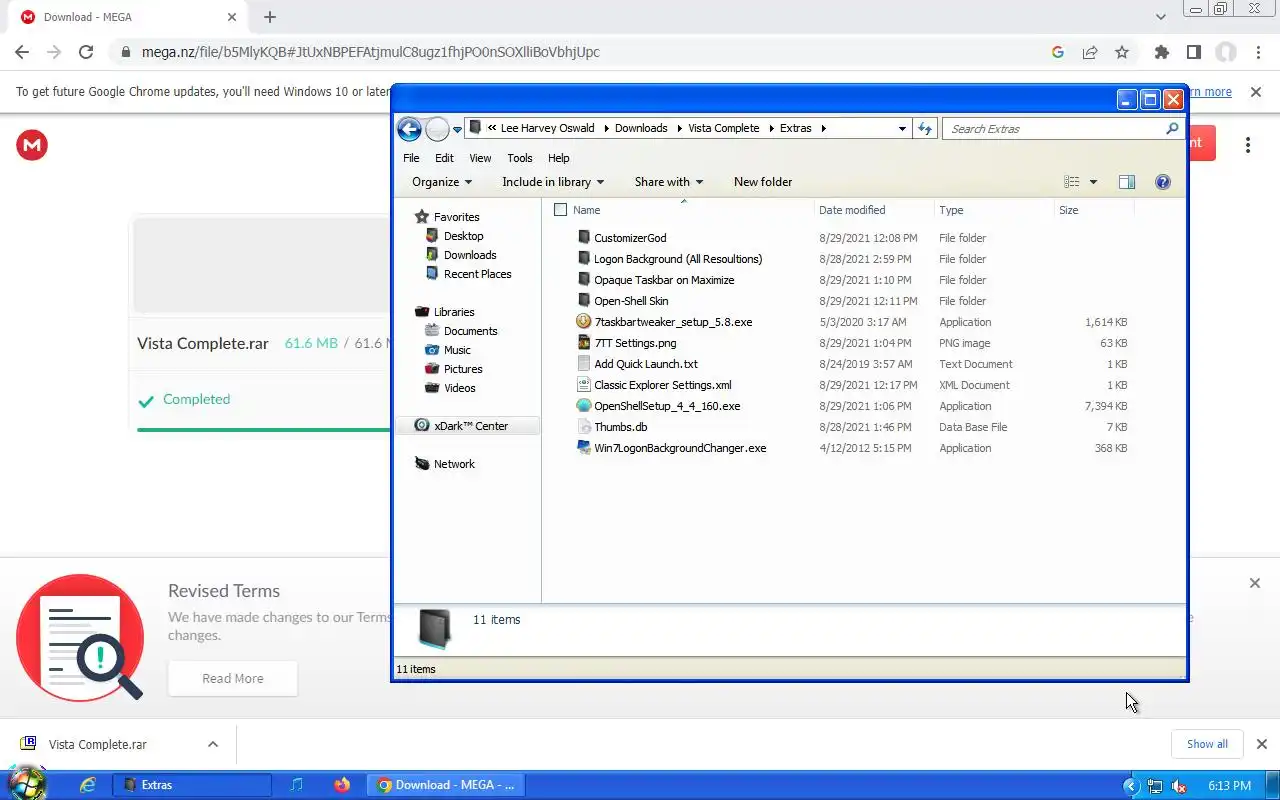Image resolution: width=1280 pixels, height=800 pixels.
Task: Go back with the Explorer back arrow
Action: pos(409,129)
